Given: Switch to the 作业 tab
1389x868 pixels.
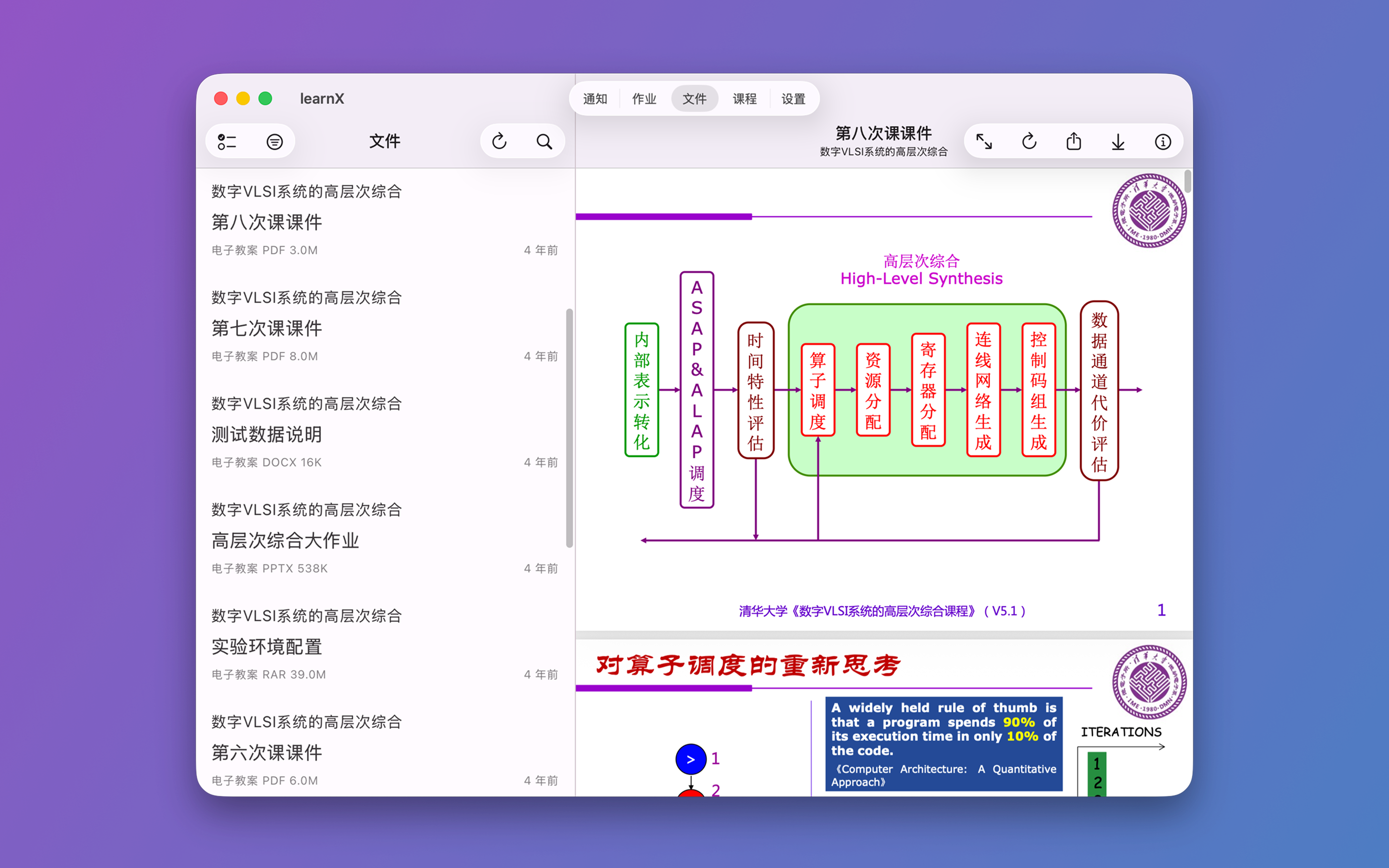Looking at the screenshot, I should 644,99.
